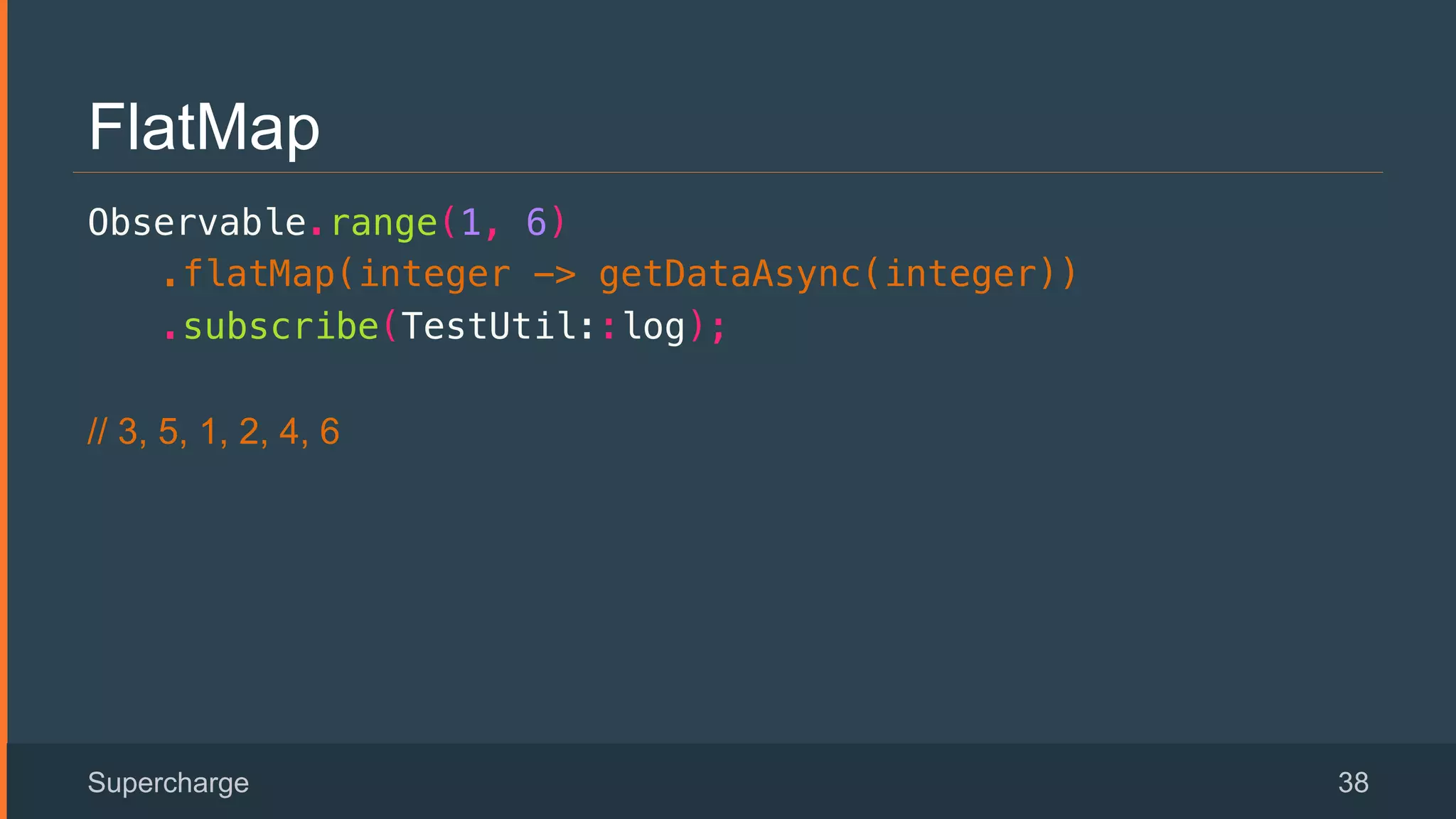1456x819 pixels.
Task: Click the .flatMap getDataAsync code line
Action: point(620,275)
